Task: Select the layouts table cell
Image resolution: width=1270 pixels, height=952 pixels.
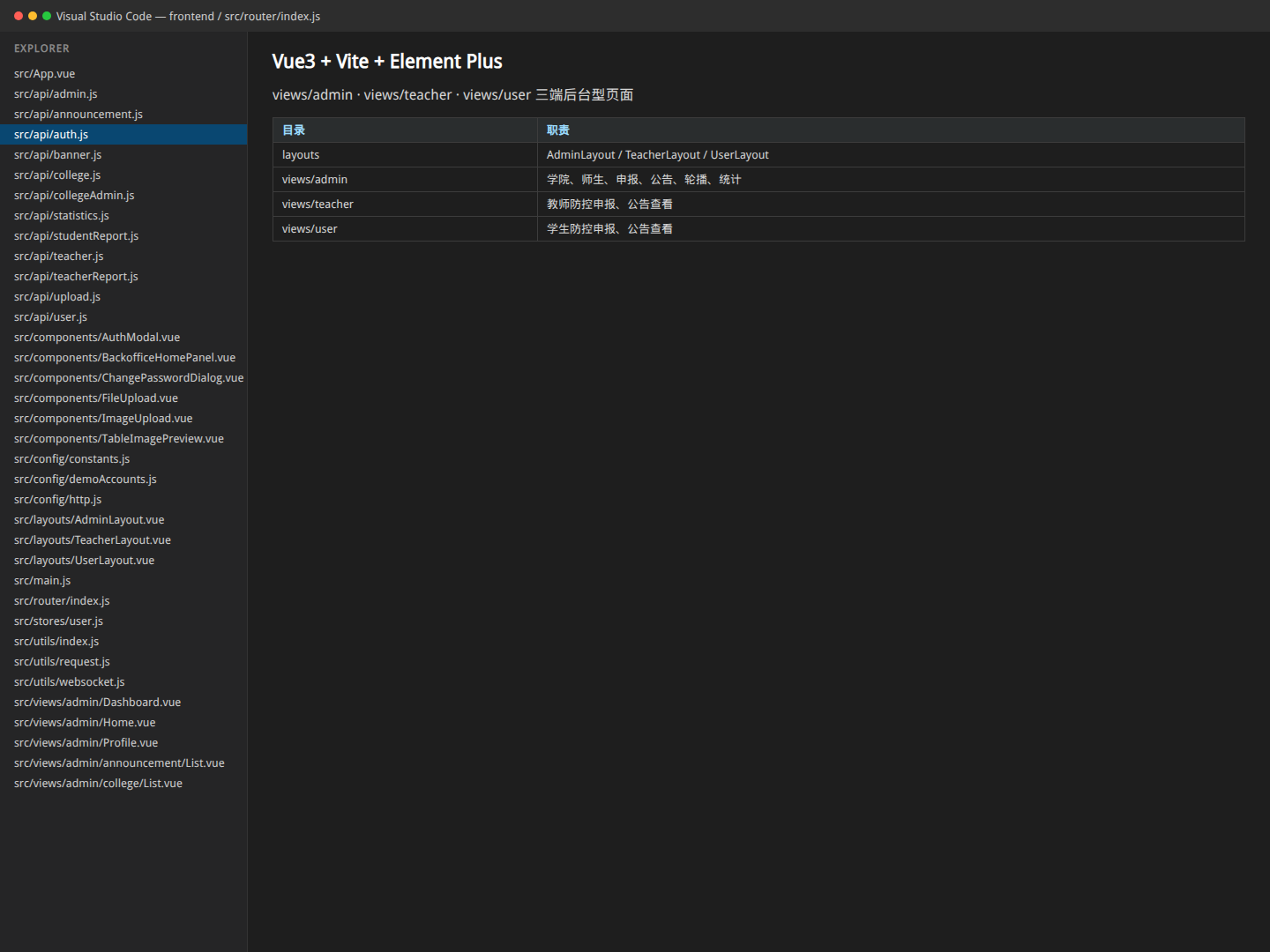Action: [405, 155]
